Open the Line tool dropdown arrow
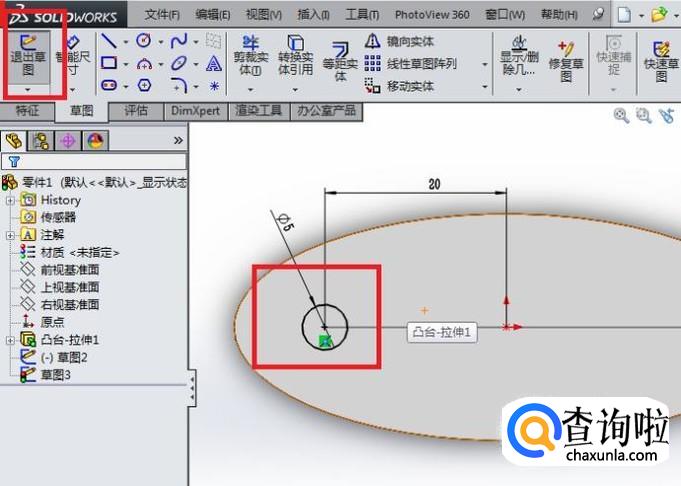The height and width of the screenshot is (486, 681). (x=126, y=42)
